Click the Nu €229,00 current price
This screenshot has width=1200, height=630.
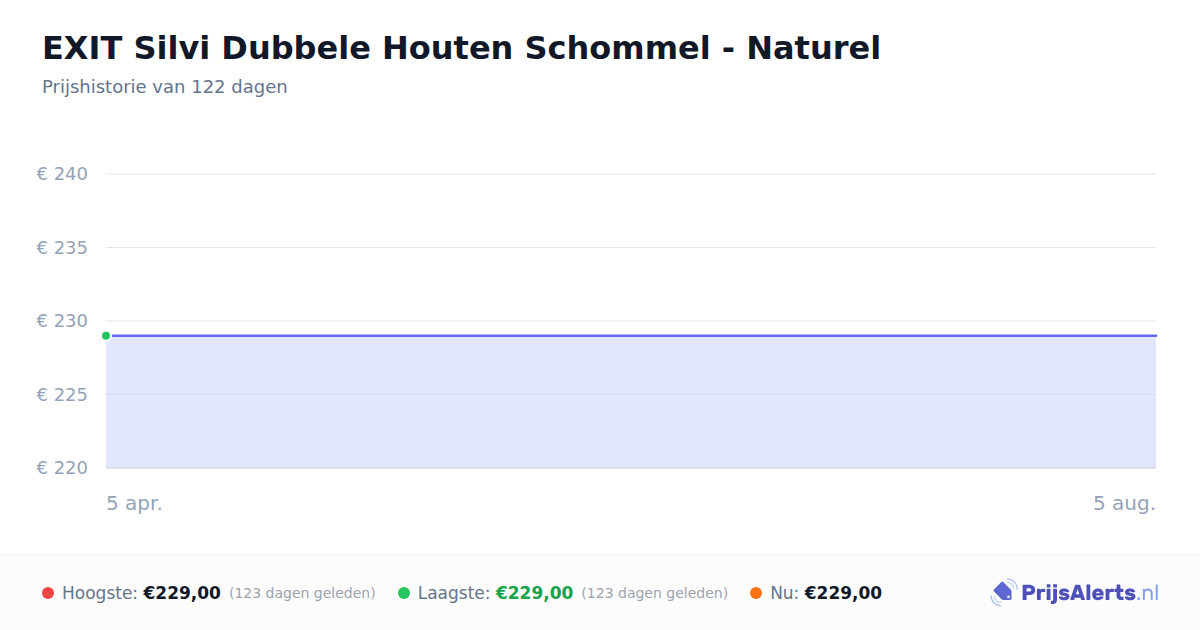tap(843, 593)
